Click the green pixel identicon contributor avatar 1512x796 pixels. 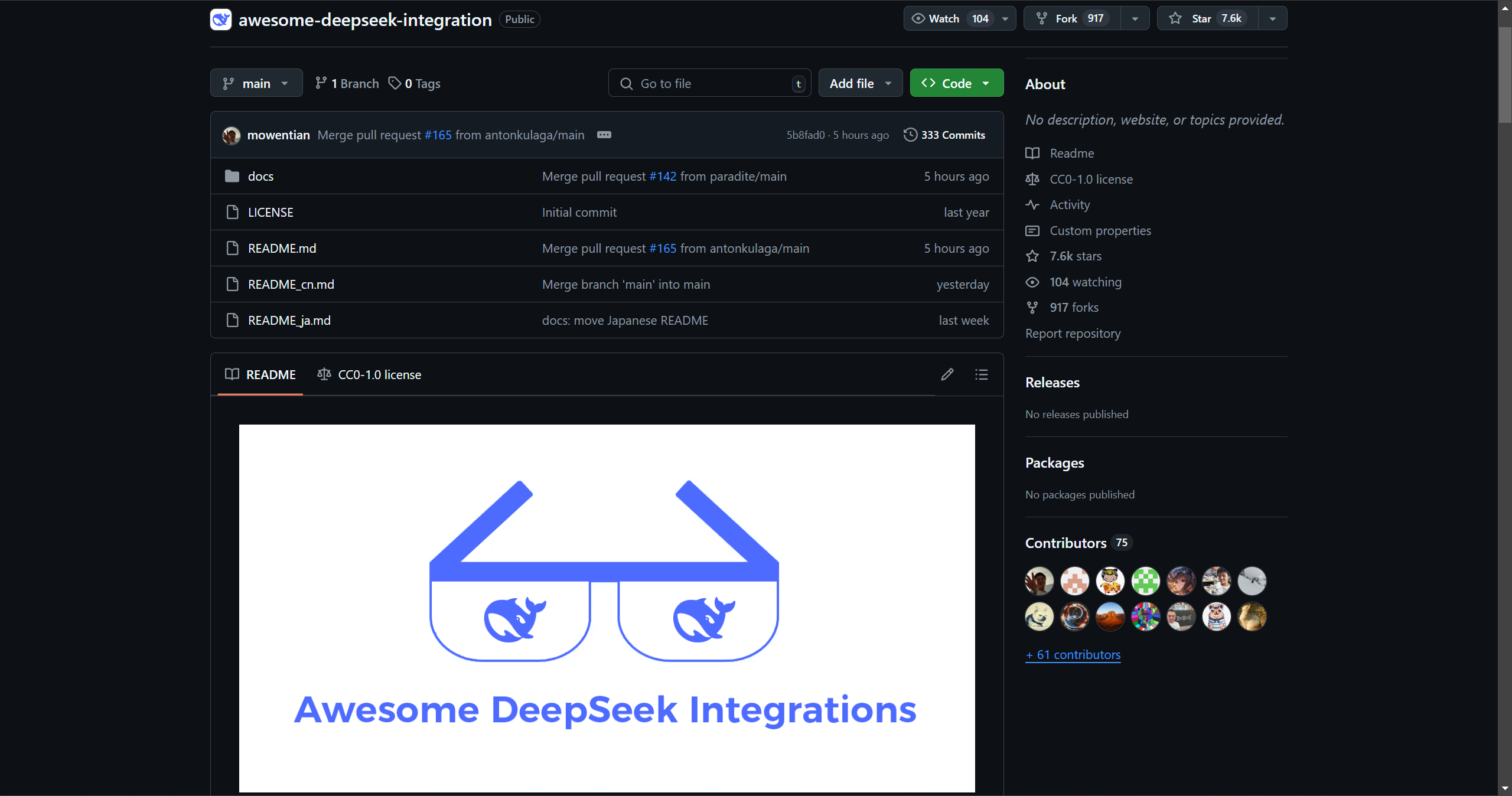pos(1146,581)
